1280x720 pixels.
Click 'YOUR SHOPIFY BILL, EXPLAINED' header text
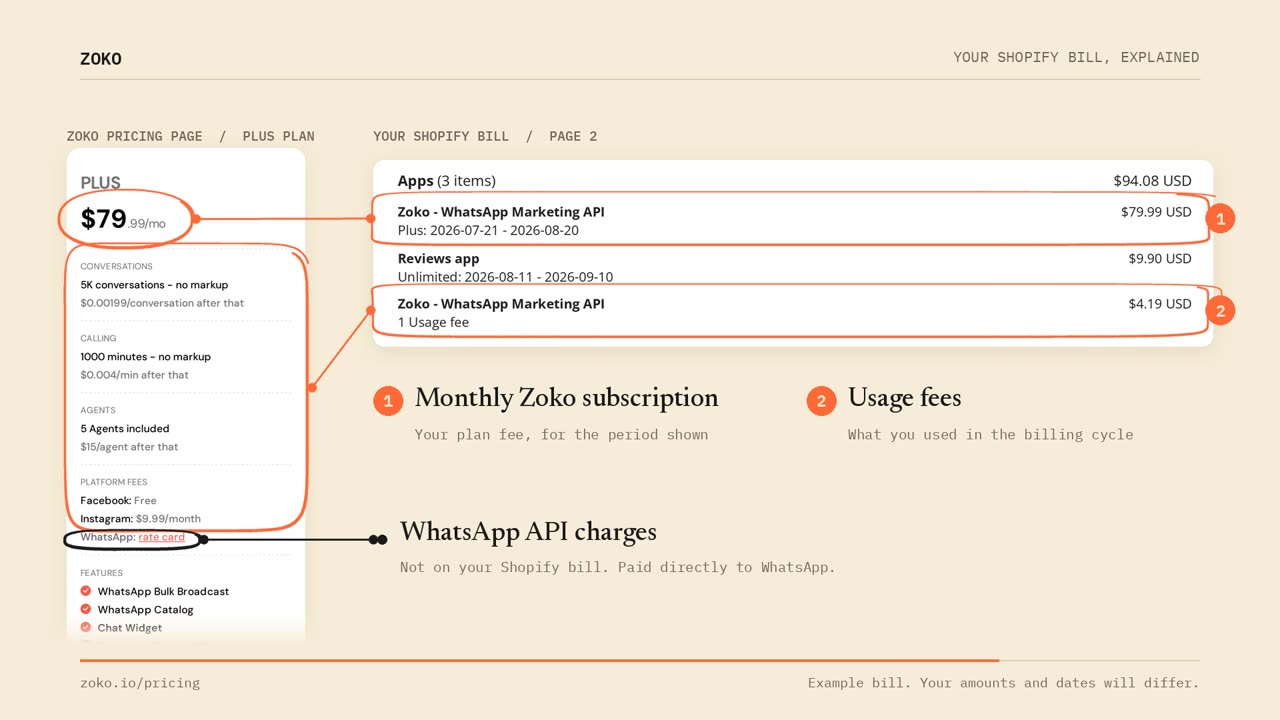click(1076, 57)
